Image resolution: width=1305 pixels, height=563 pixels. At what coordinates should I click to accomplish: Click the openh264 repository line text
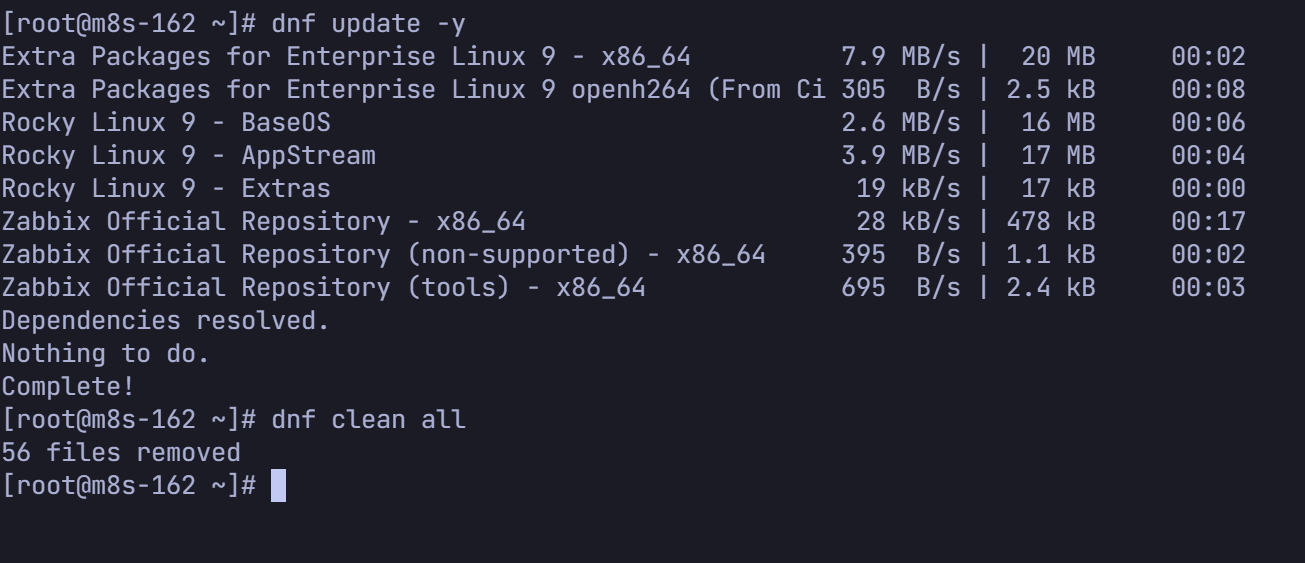pos(412,90)
